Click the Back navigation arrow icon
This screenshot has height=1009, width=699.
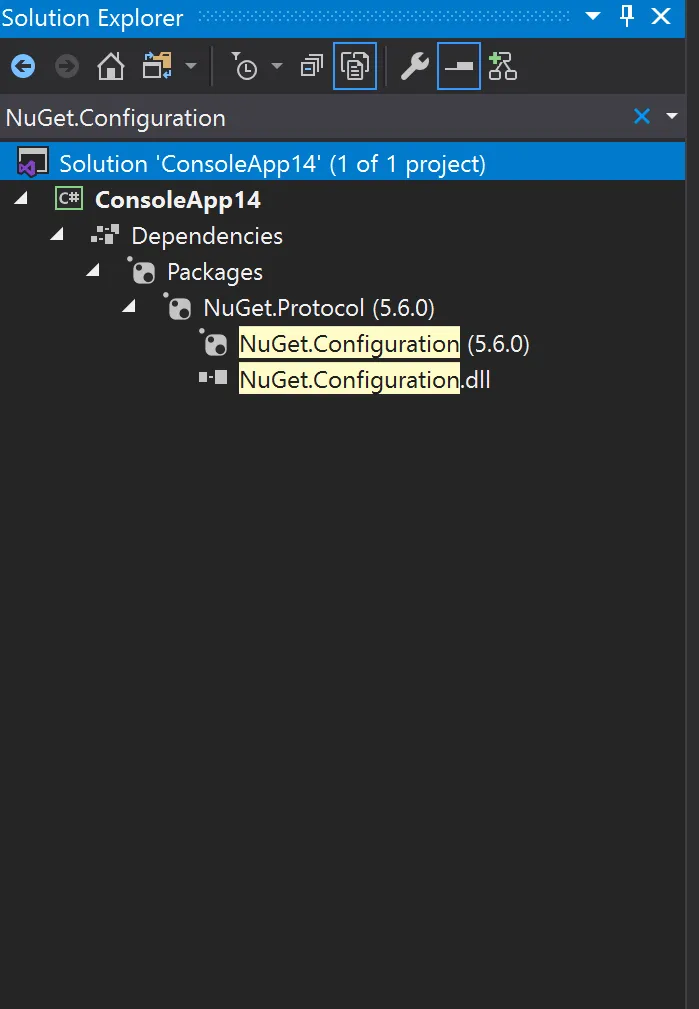[x=23, y=66]
